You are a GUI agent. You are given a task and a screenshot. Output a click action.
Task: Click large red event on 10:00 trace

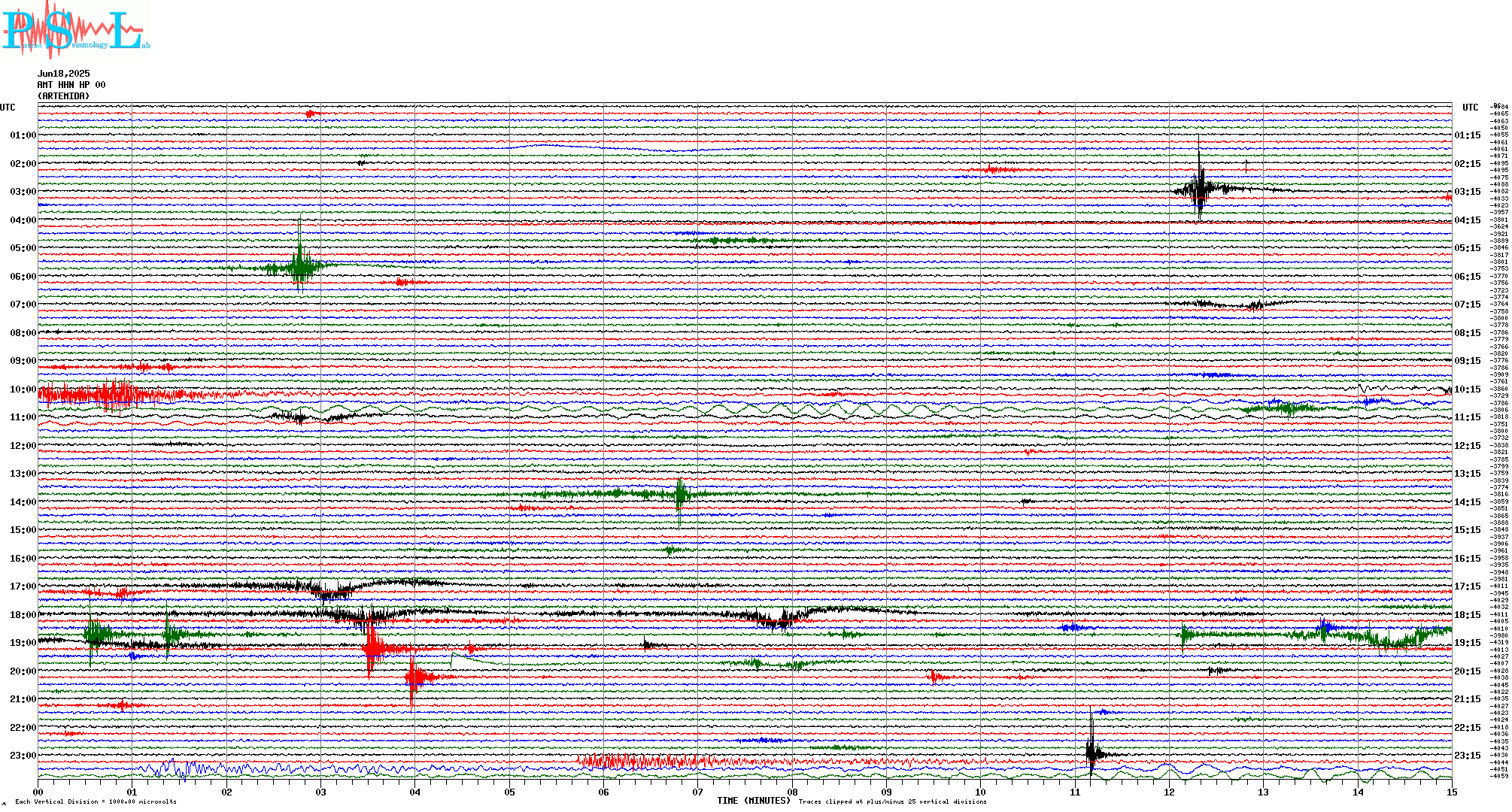tap(113, 394)
